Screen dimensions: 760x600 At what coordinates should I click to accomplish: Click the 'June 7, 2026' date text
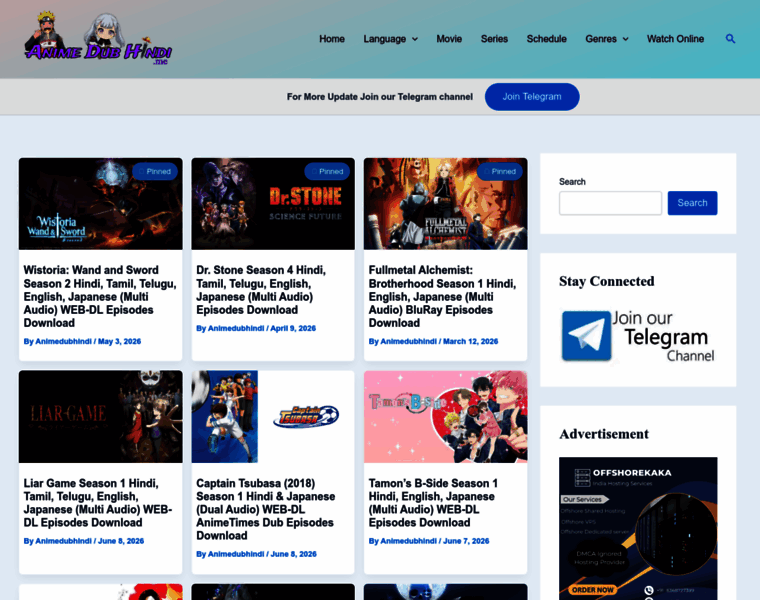click(x=466, y=541)
